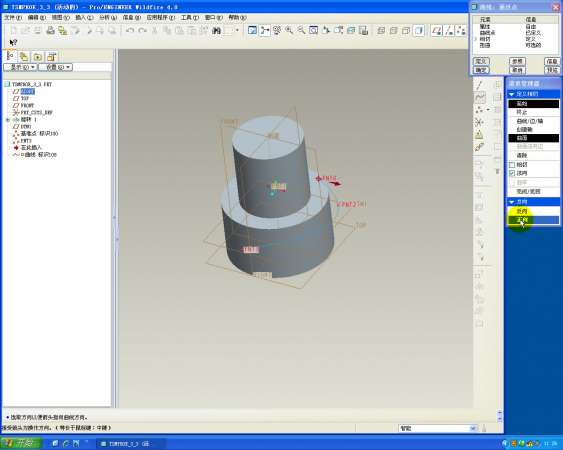This screenshot has height=450, width=563.
Task: Click the Redo arrow icon
Action: coord(143,31)
